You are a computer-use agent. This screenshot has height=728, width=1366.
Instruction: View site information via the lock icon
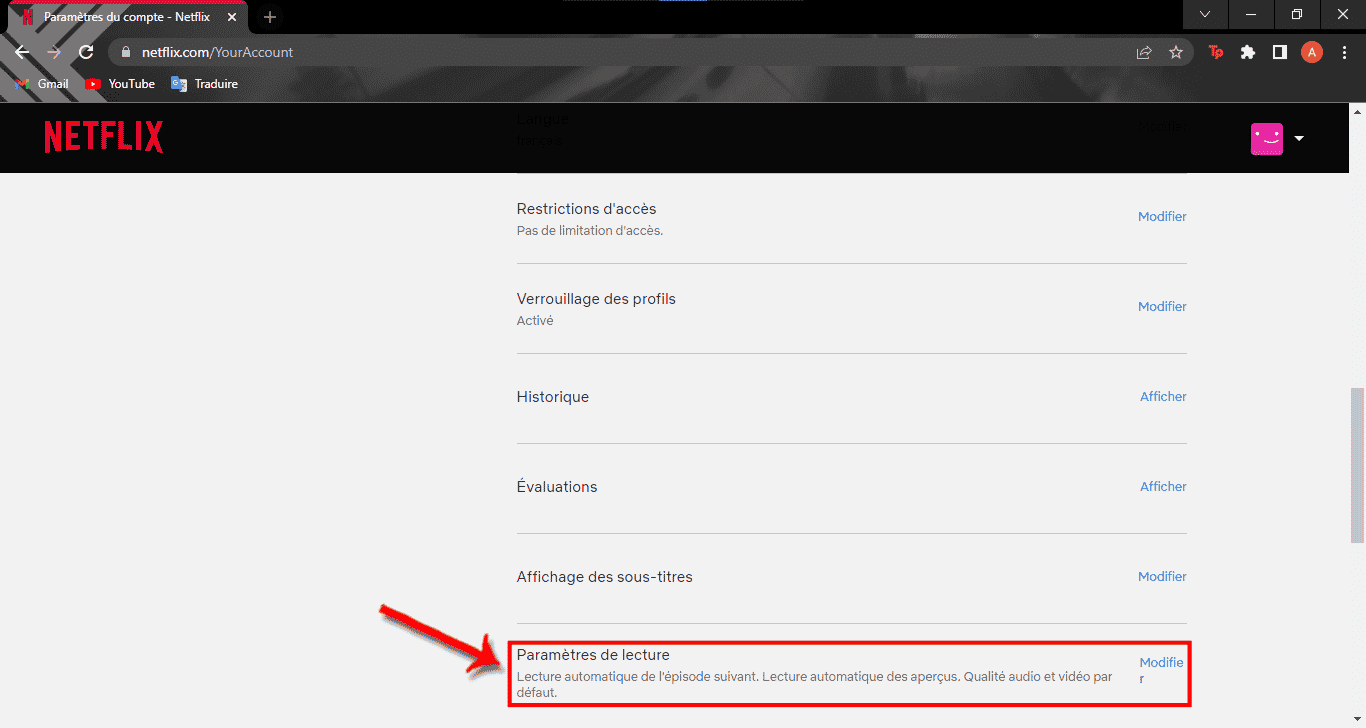(x=125, y=52)
